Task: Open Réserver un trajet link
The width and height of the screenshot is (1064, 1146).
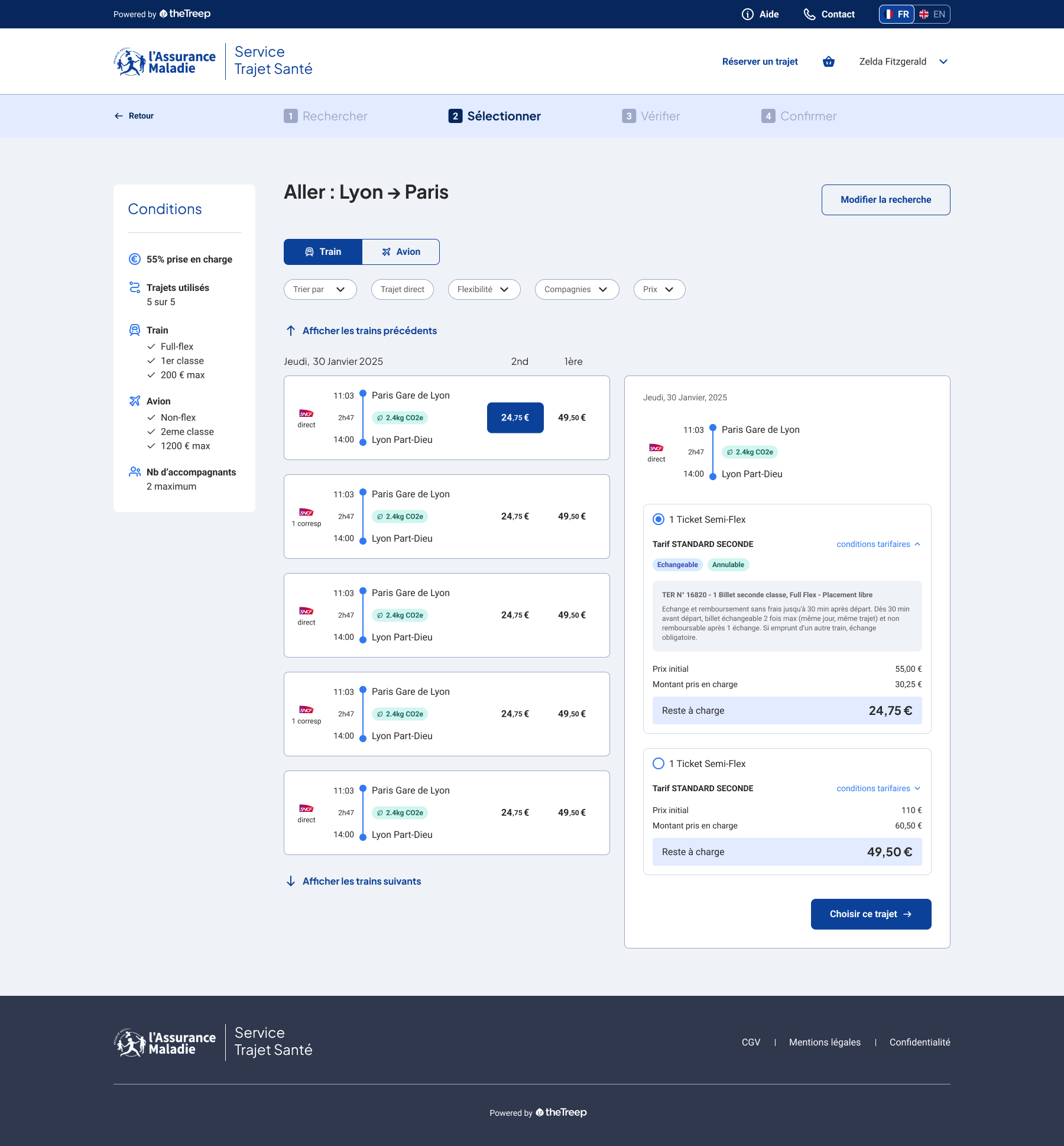Action: pos(760,61)
